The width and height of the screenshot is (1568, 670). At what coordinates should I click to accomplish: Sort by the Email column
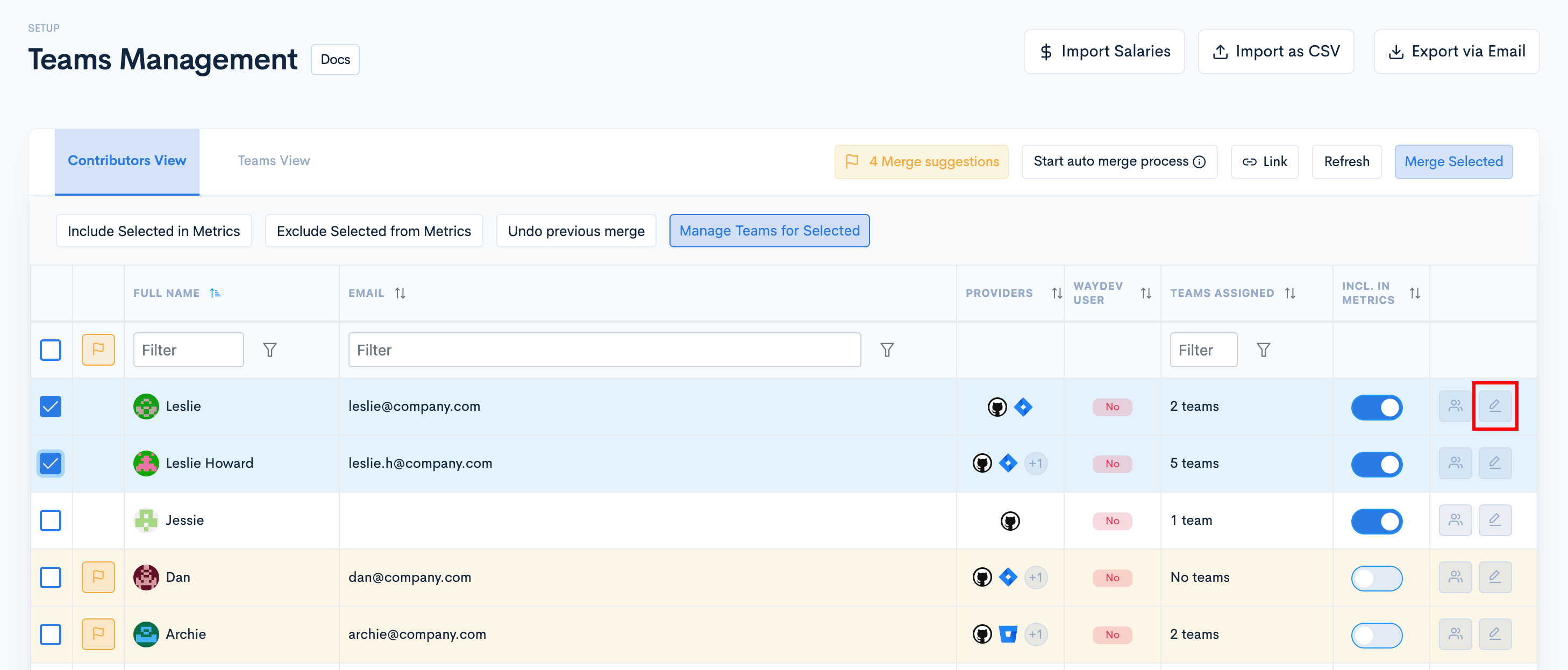coord(400,293)
